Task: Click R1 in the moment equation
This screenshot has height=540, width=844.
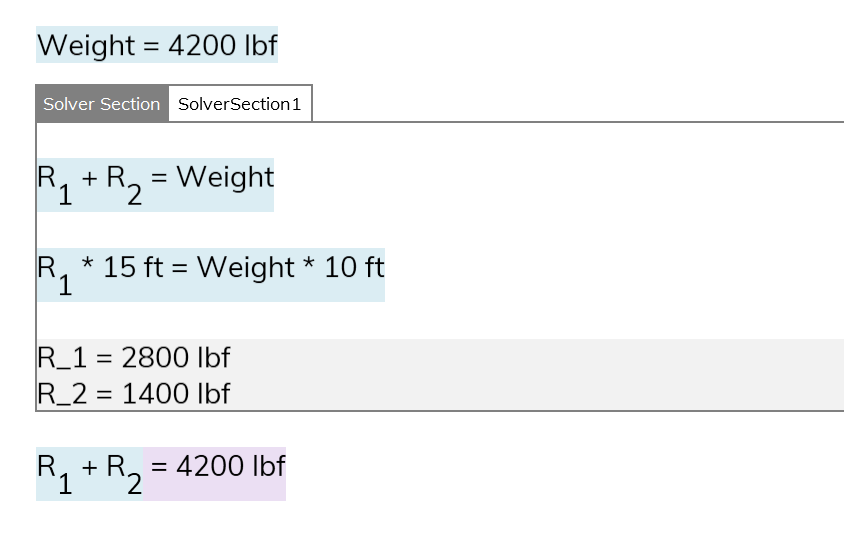Action: pos(54,275)
